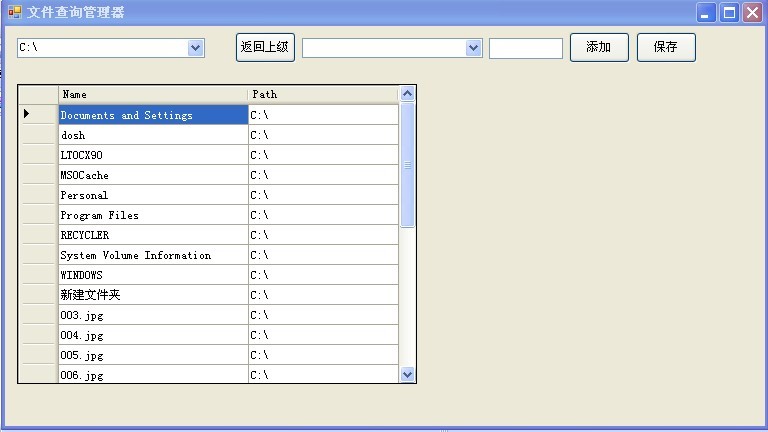Select the 006.jpg file

tap(153, 374)
